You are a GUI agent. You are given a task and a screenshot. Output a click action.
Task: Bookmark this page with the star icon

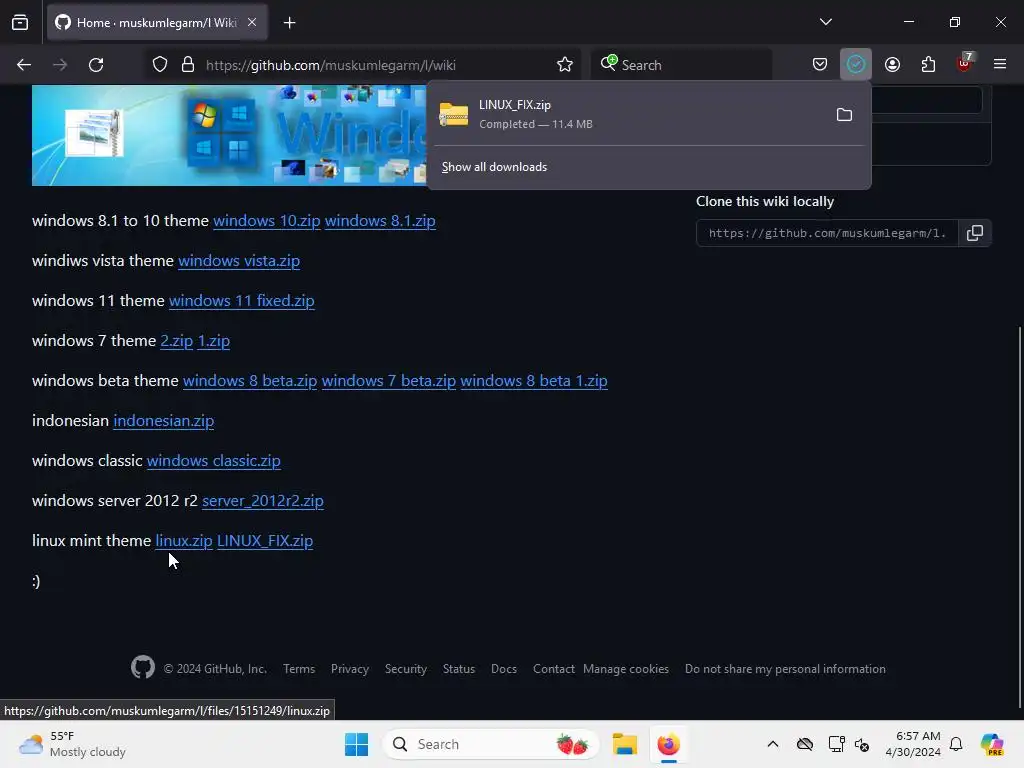point(565,65)
